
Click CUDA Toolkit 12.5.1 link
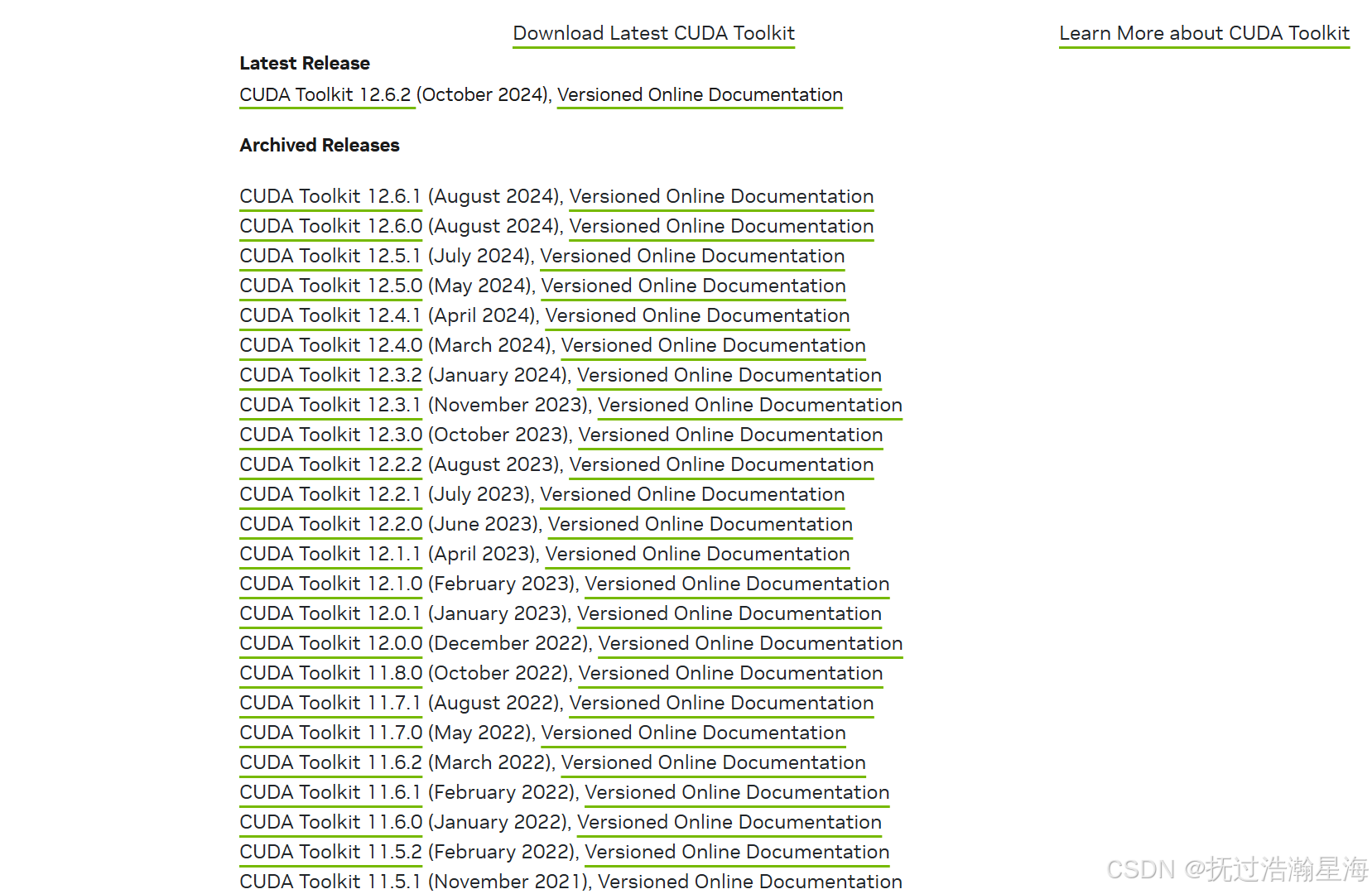coord(330,256)
